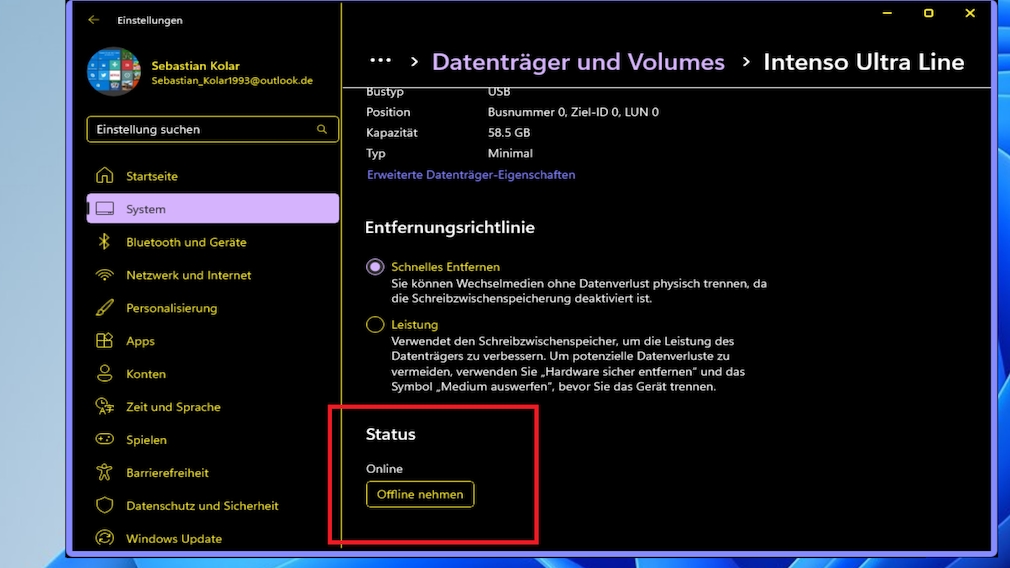
Task: Click the Startseite house icon
Action: pyautogui.click(x=104, y=175)
